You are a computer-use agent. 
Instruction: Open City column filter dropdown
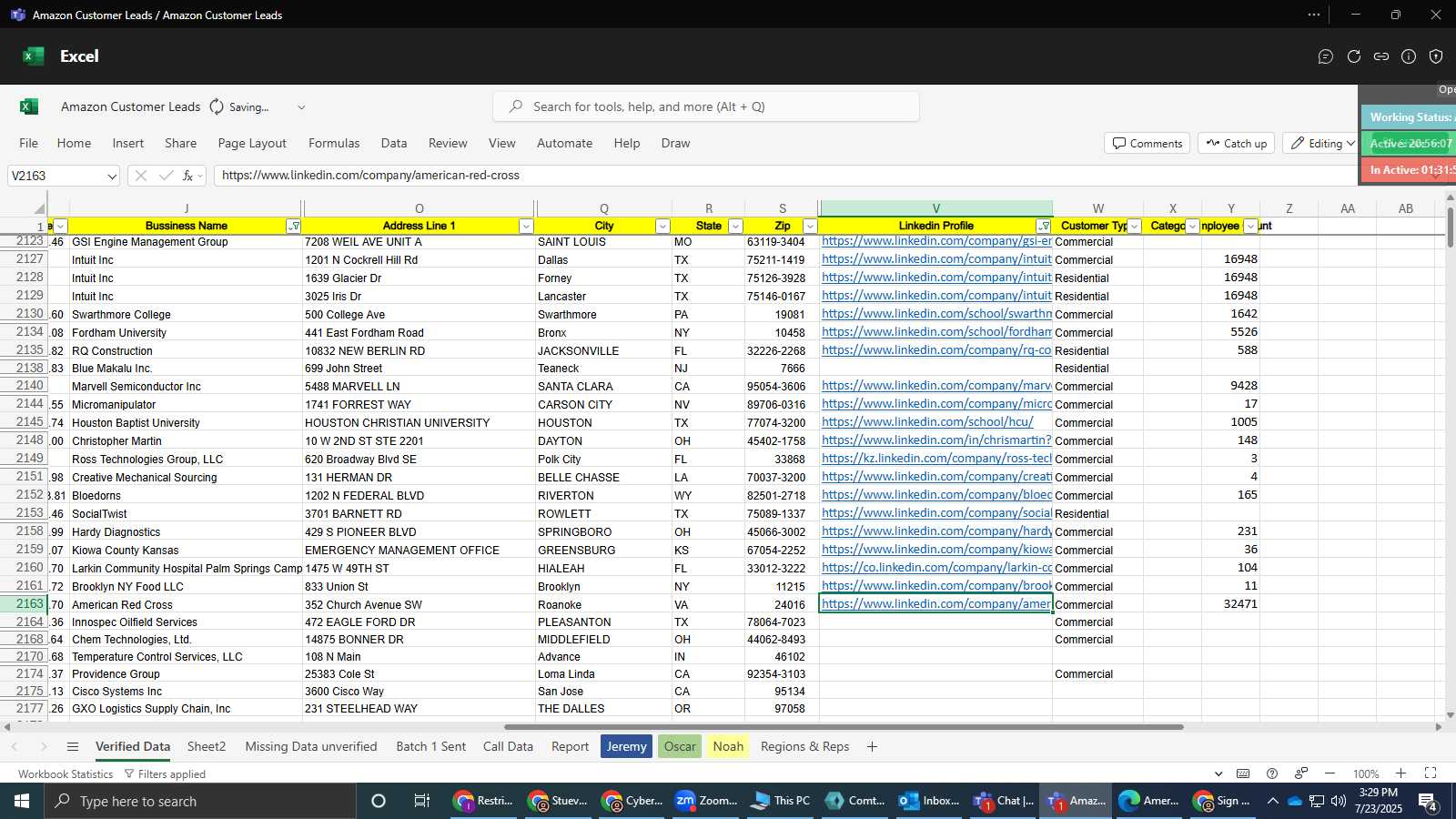[x=662, y=227]
